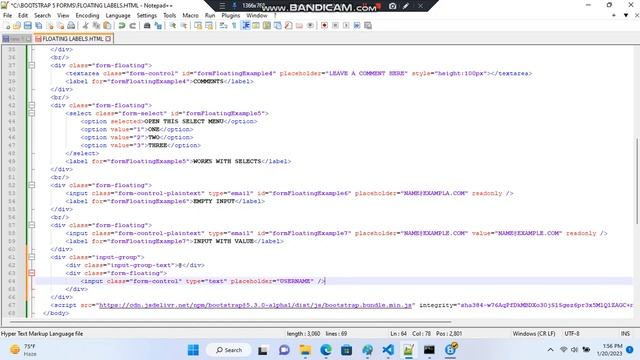Open Find with the binoculars icon
The width and height of the screenshot is (640, 360).
147,25
